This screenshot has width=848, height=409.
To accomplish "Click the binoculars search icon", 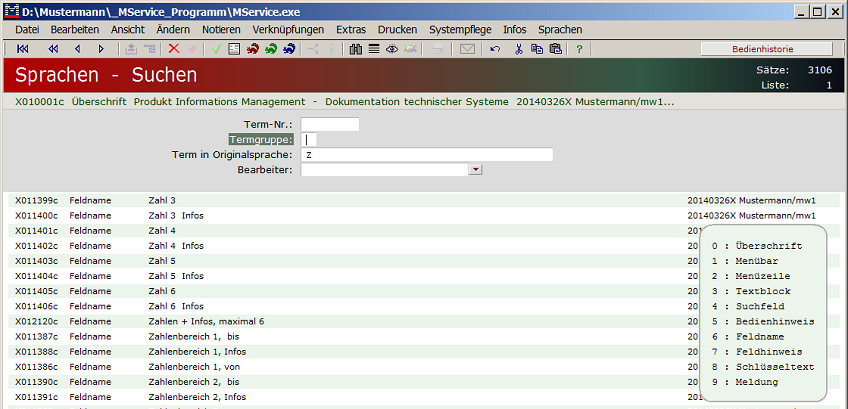I will (356, 49).
